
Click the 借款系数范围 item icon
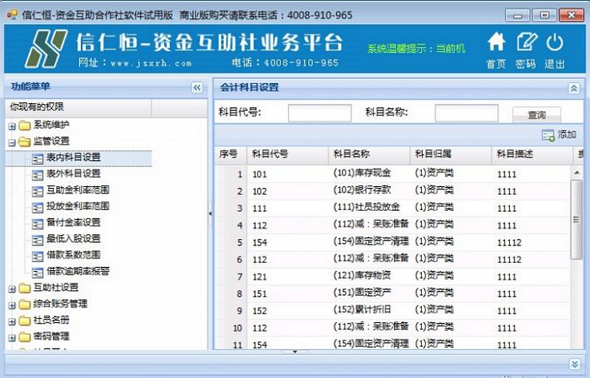click(38, 256)
